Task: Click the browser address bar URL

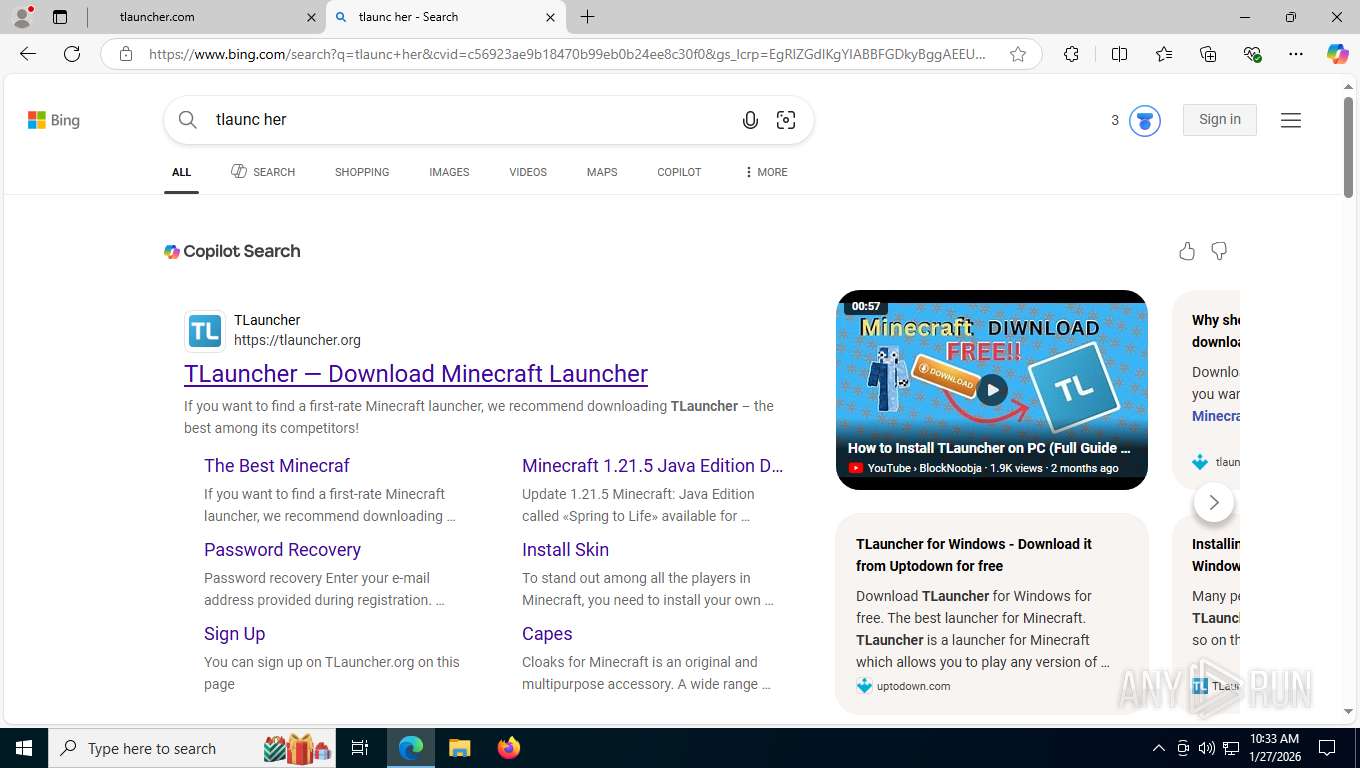Action: [x=567, y=54]
